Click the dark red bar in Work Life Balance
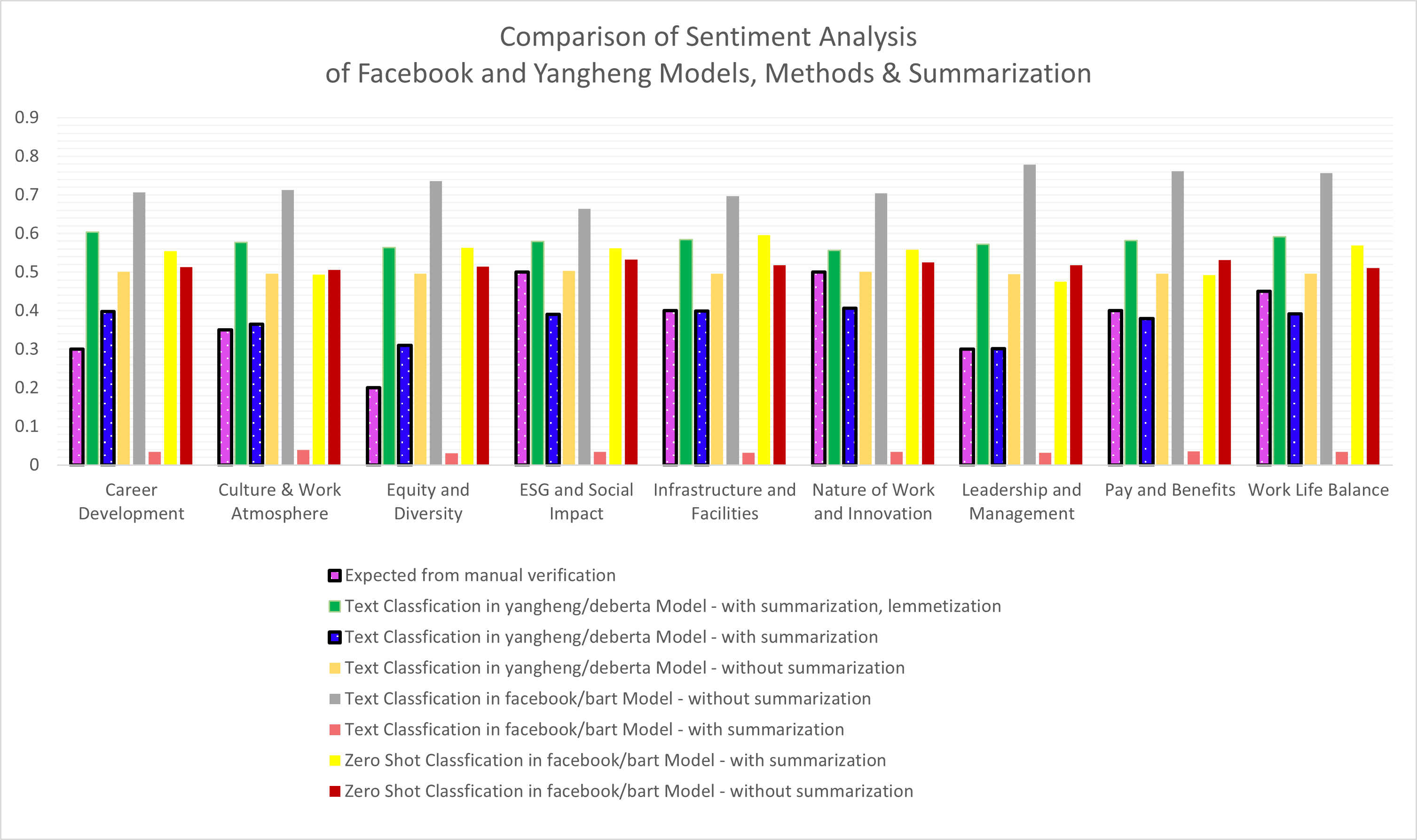 [x=1373, y=366]
